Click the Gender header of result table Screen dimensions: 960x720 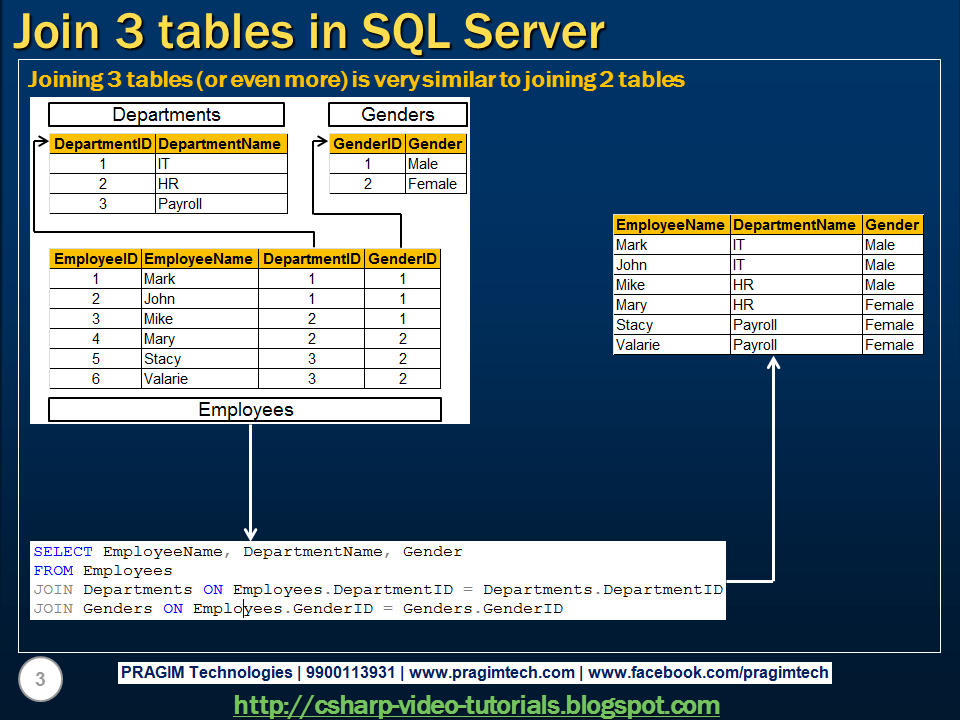892,225
